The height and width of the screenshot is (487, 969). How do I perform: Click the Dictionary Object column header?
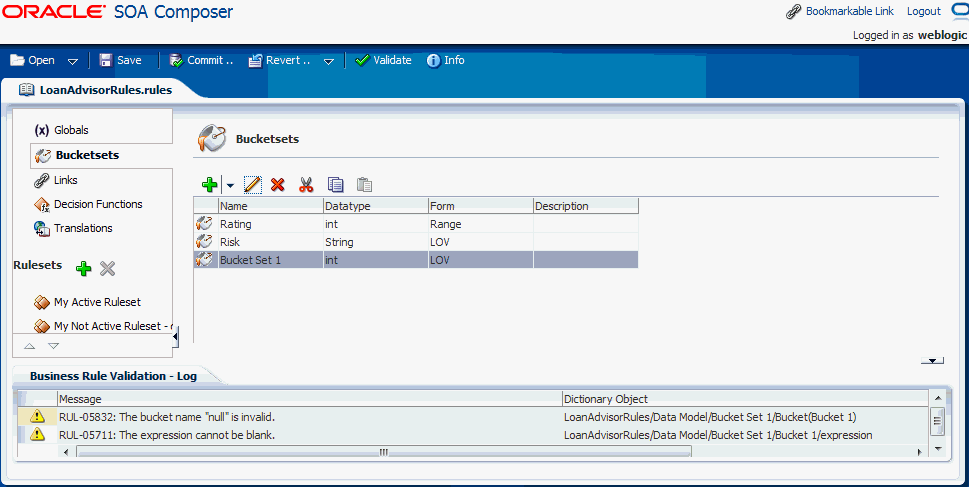pos(745,399)
